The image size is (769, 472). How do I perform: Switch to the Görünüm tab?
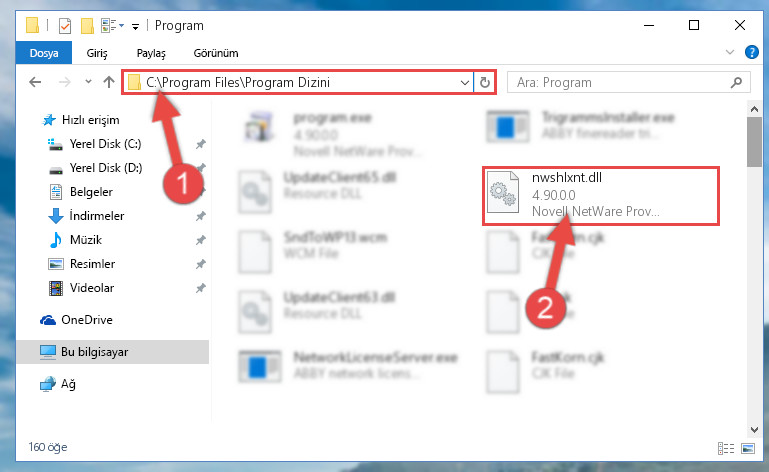(216, 53)
